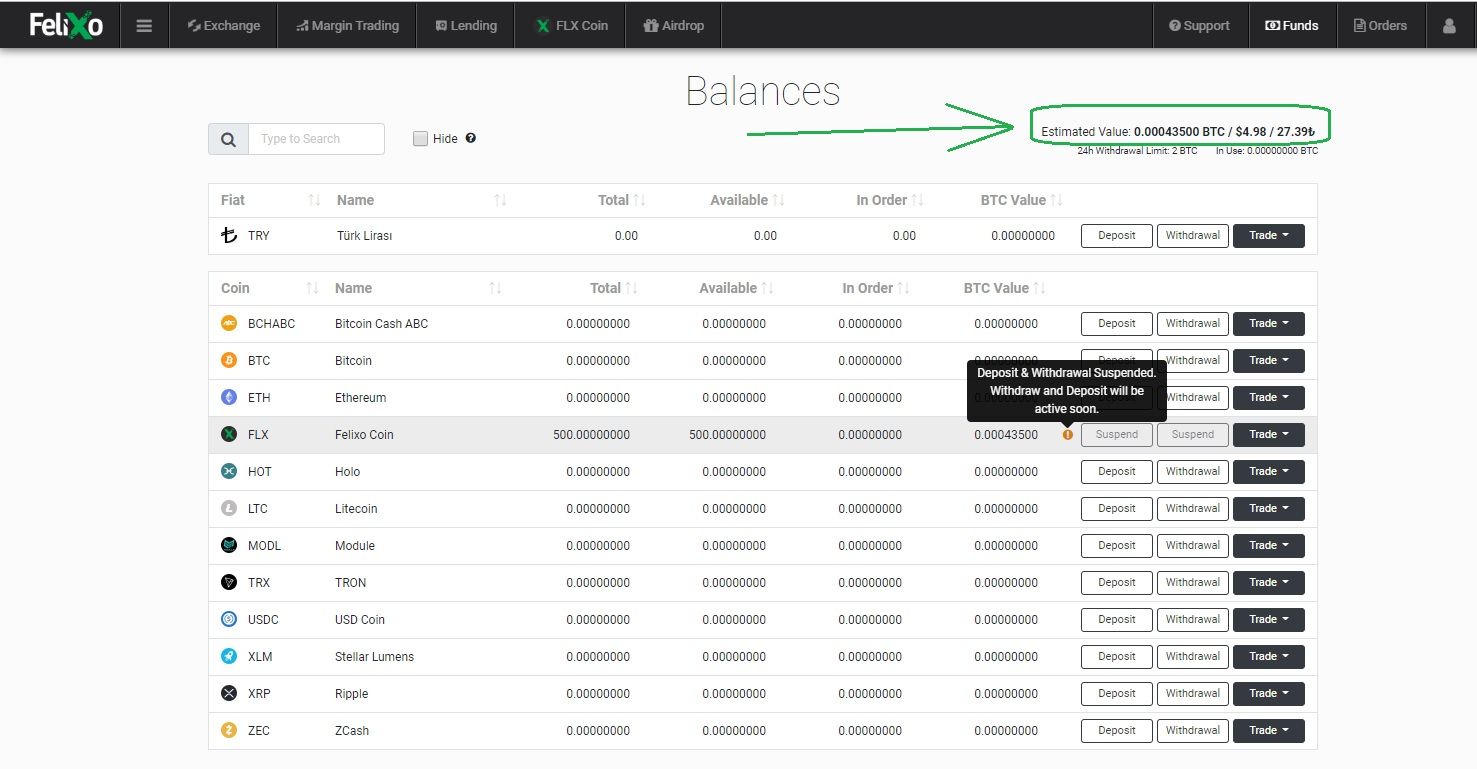This screenshot has height=769, width=1477.
Task: Click the USDC coin icon
Action: pos(229,620)
